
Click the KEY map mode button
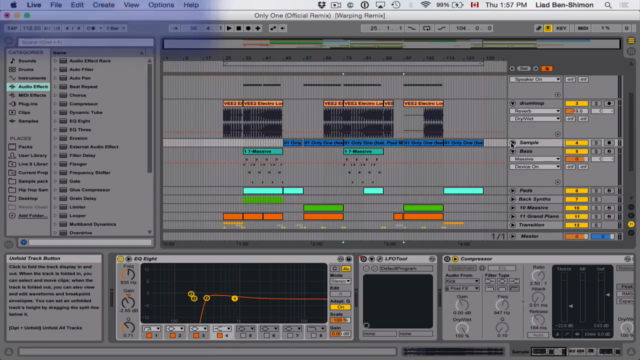pyautogui.click(x=561, y=28)
